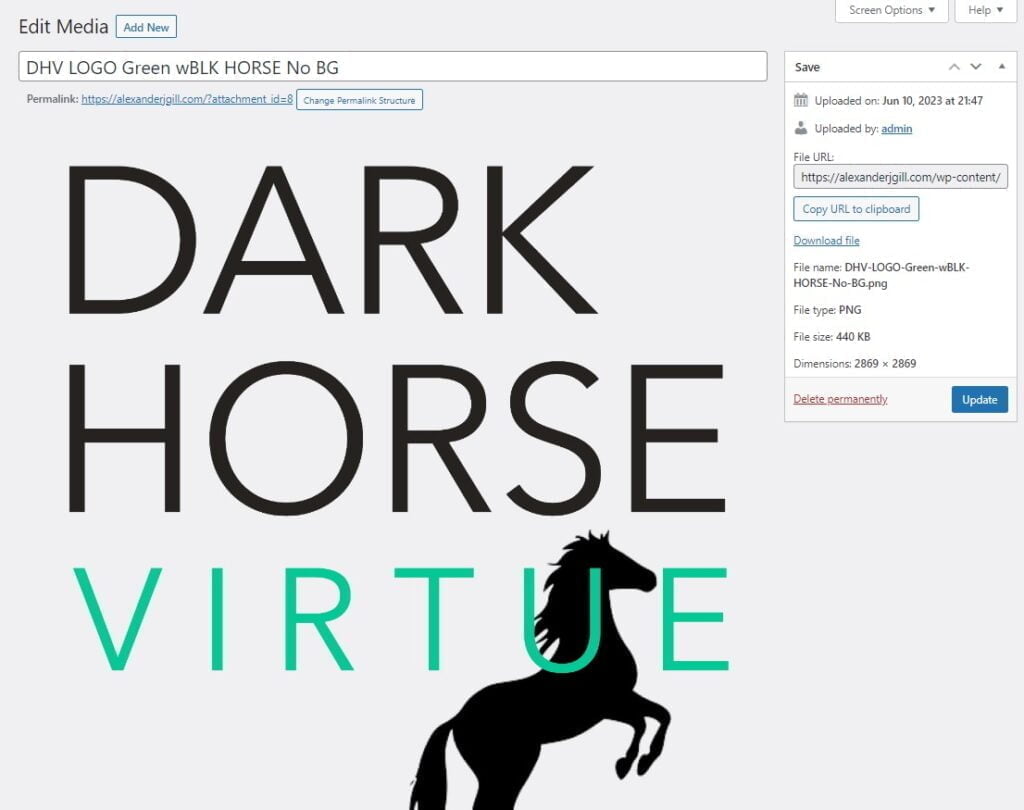1024x810 pixels.
Task: Click the 'Dimensions: 2869 × 2869' text
Action: (854, 364)
